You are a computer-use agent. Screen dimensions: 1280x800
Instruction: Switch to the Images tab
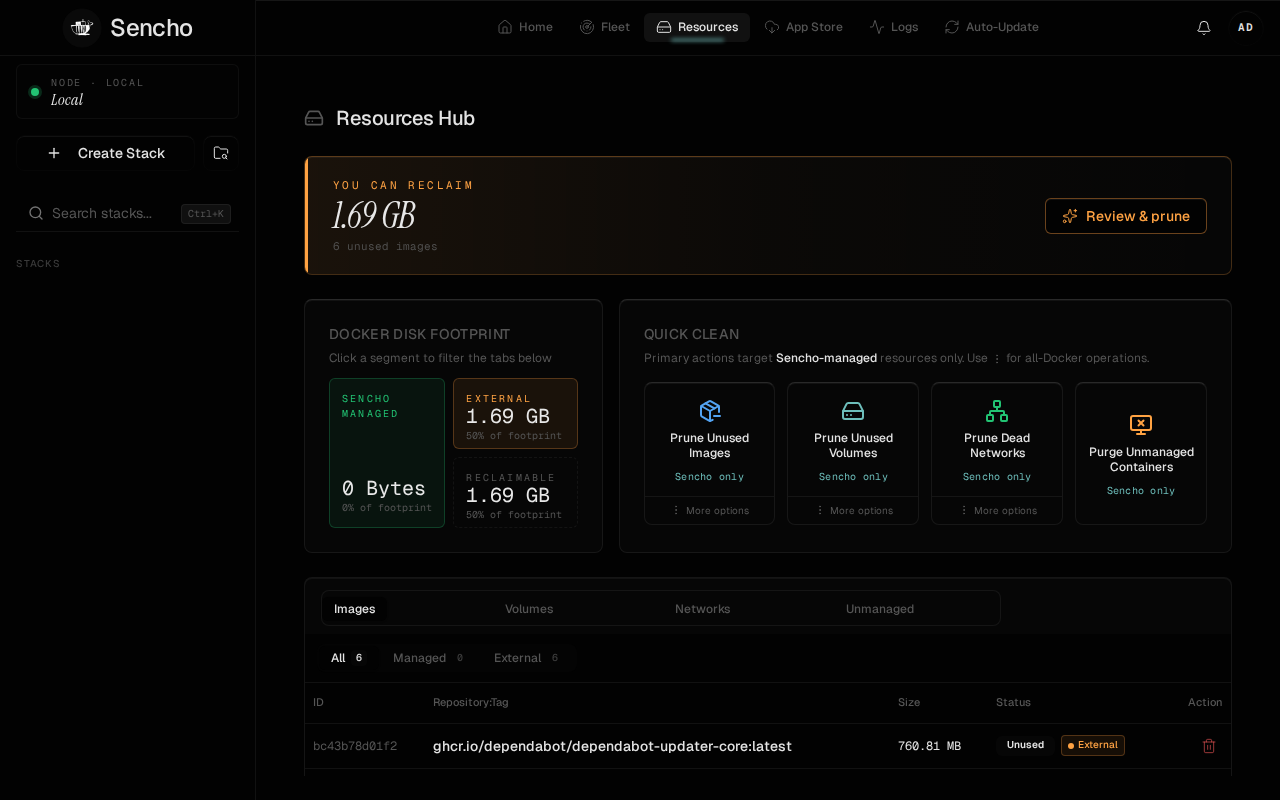355,609
